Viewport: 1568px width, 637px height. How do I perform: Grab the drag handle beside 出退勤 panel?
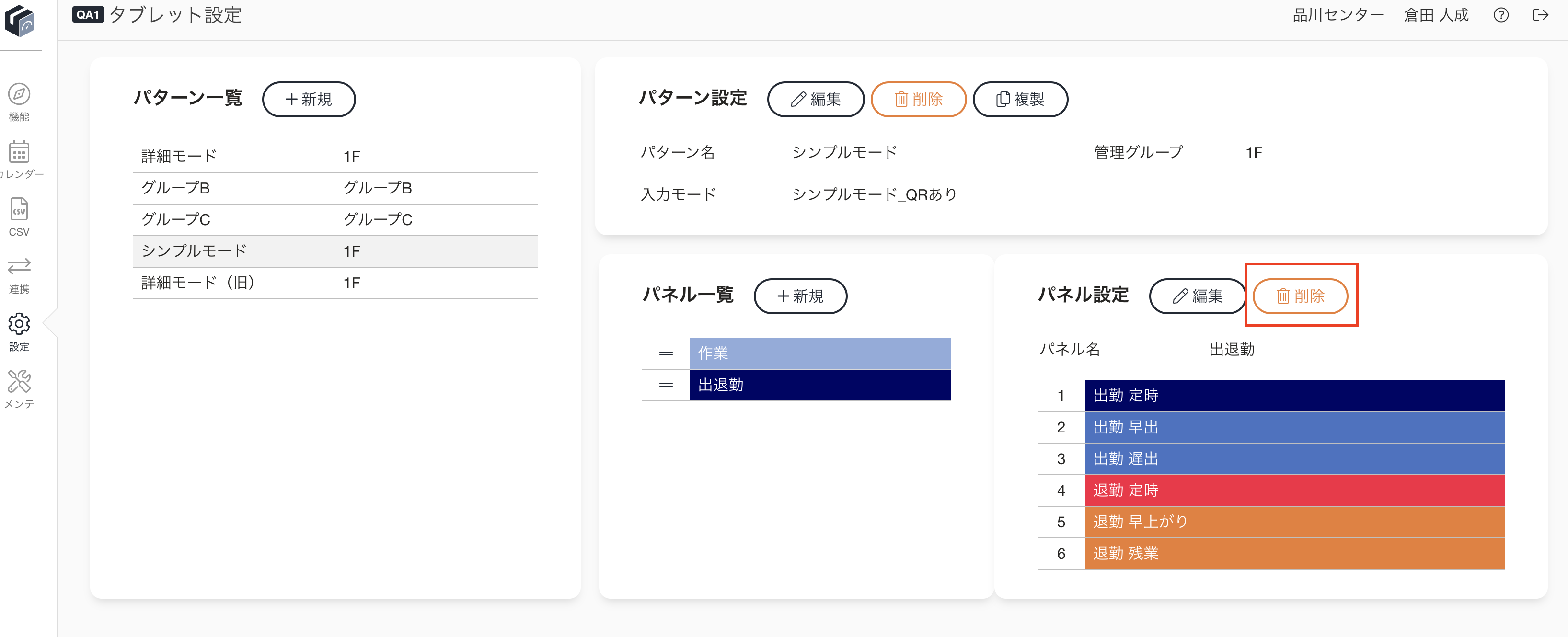click(666, 385)
